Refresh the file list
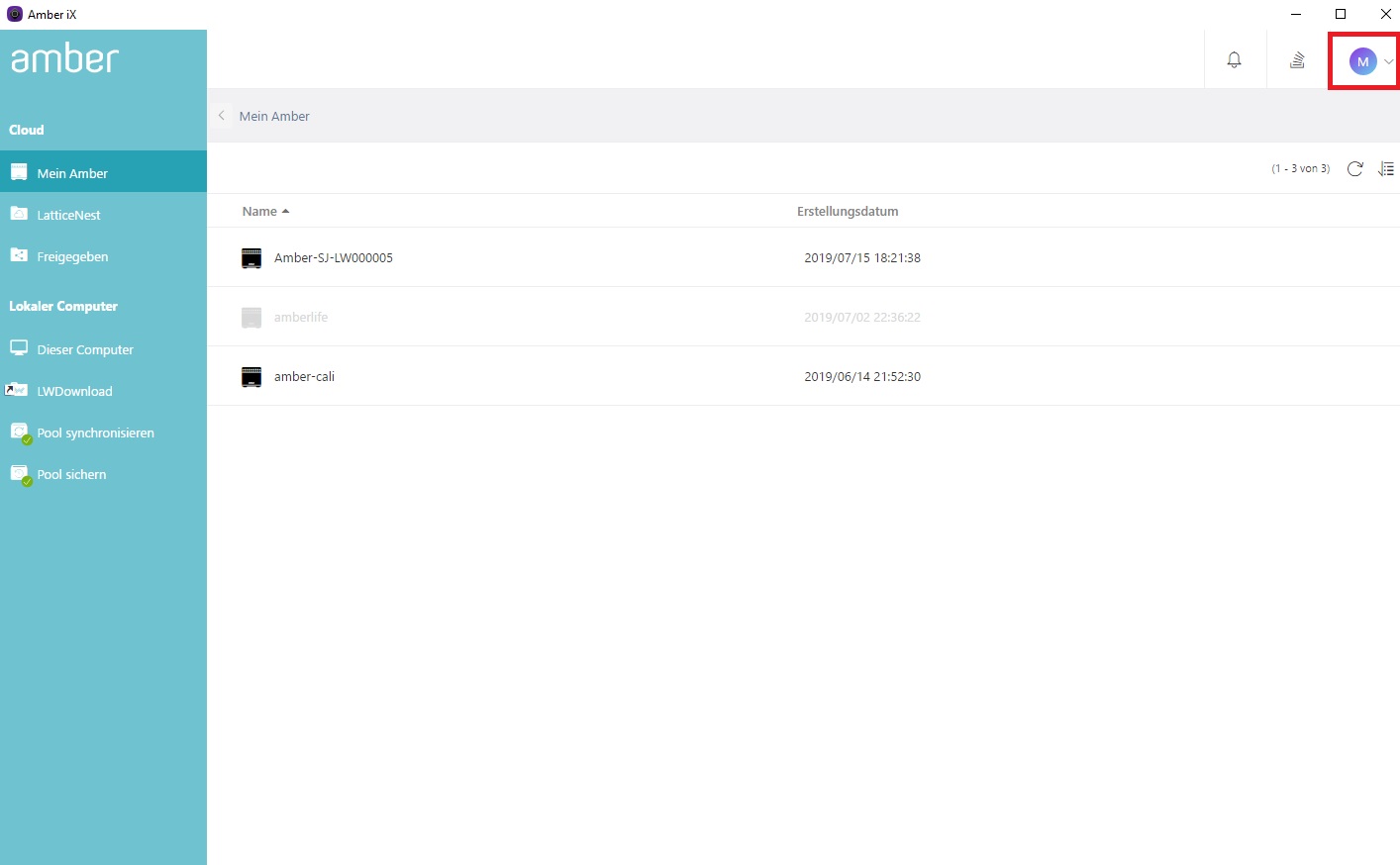 coord(1354,169)
